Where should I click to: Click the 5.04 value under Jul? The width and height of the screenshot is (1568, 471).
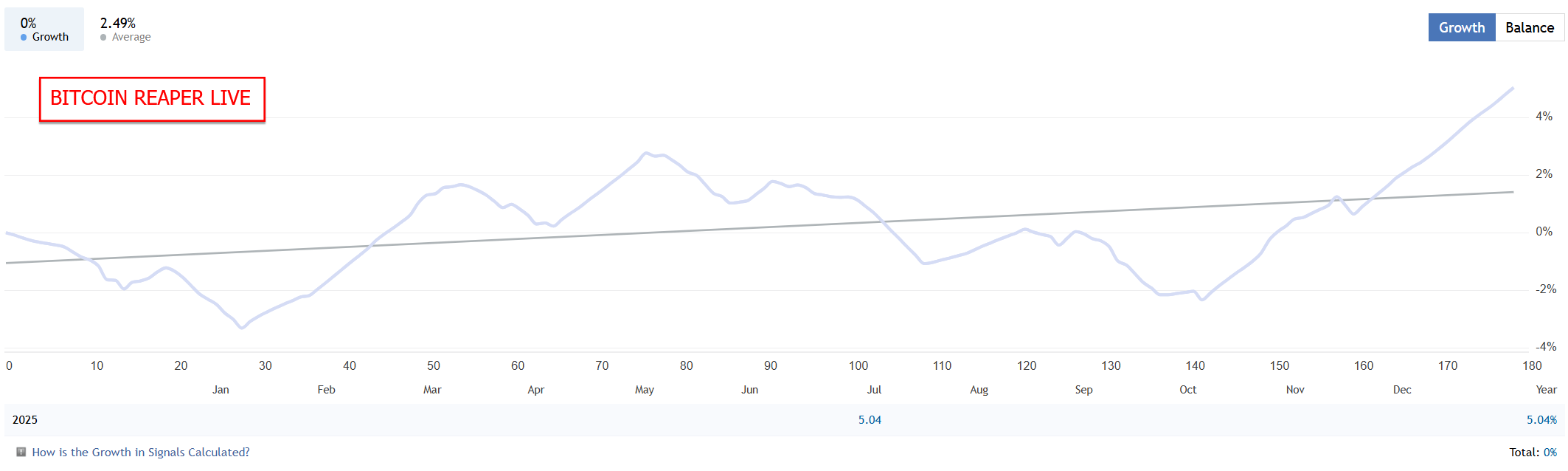coord(870,419)
